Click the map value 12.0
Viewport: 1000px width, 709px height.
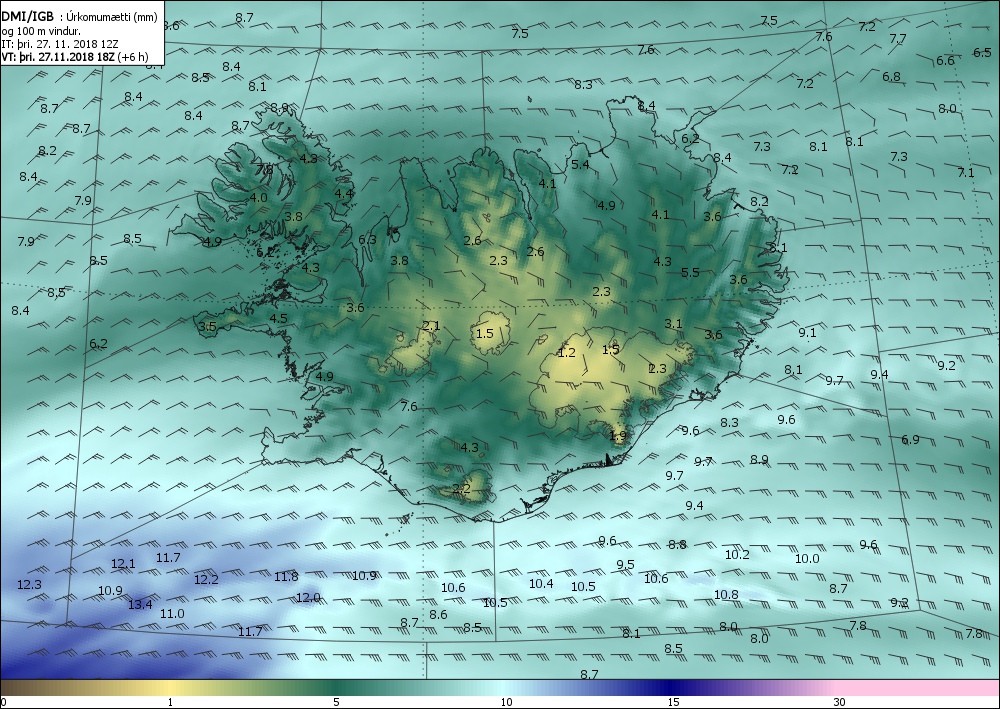tap(308, 597)
